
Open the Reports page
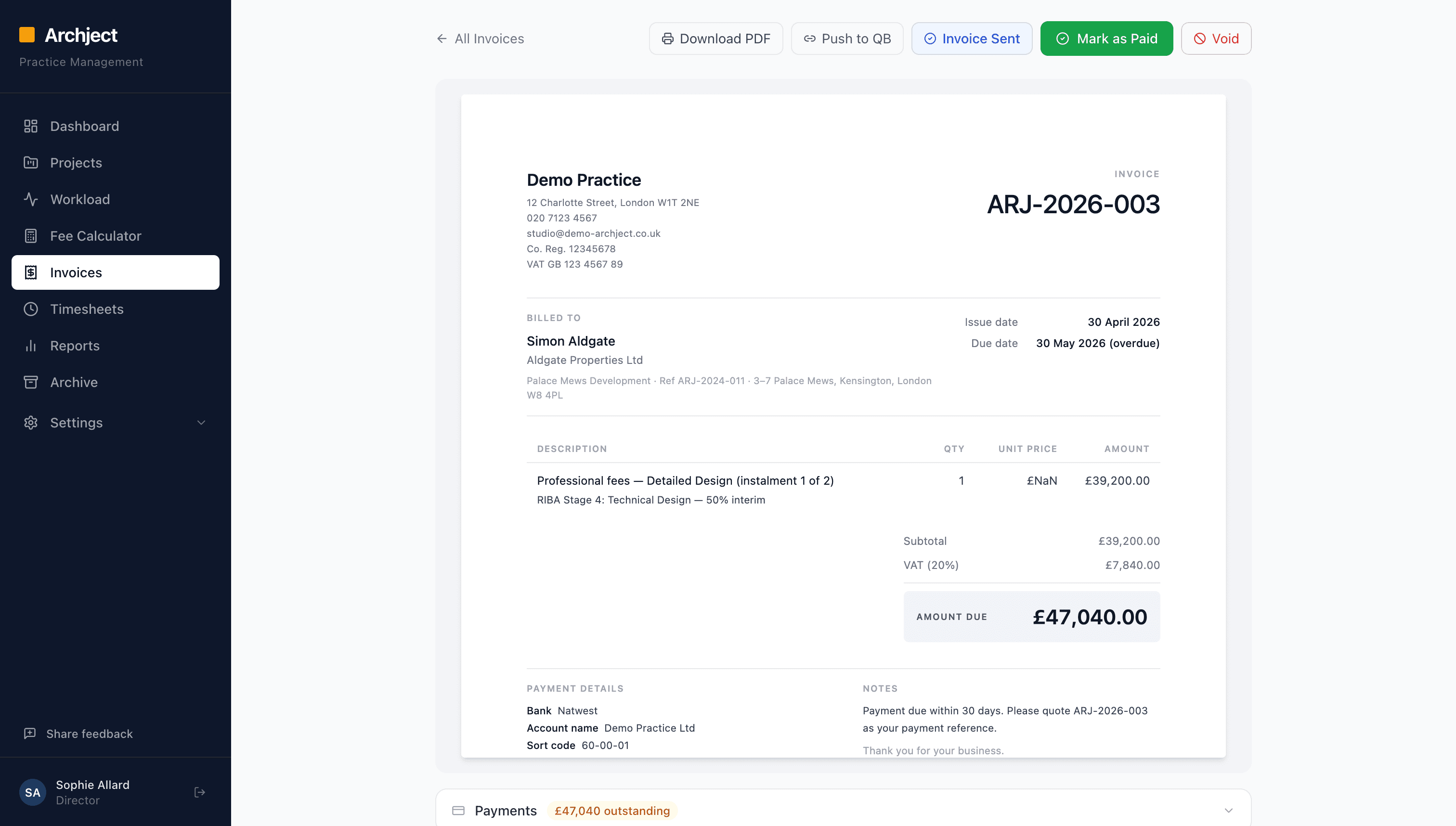click(x=115, y=346)
